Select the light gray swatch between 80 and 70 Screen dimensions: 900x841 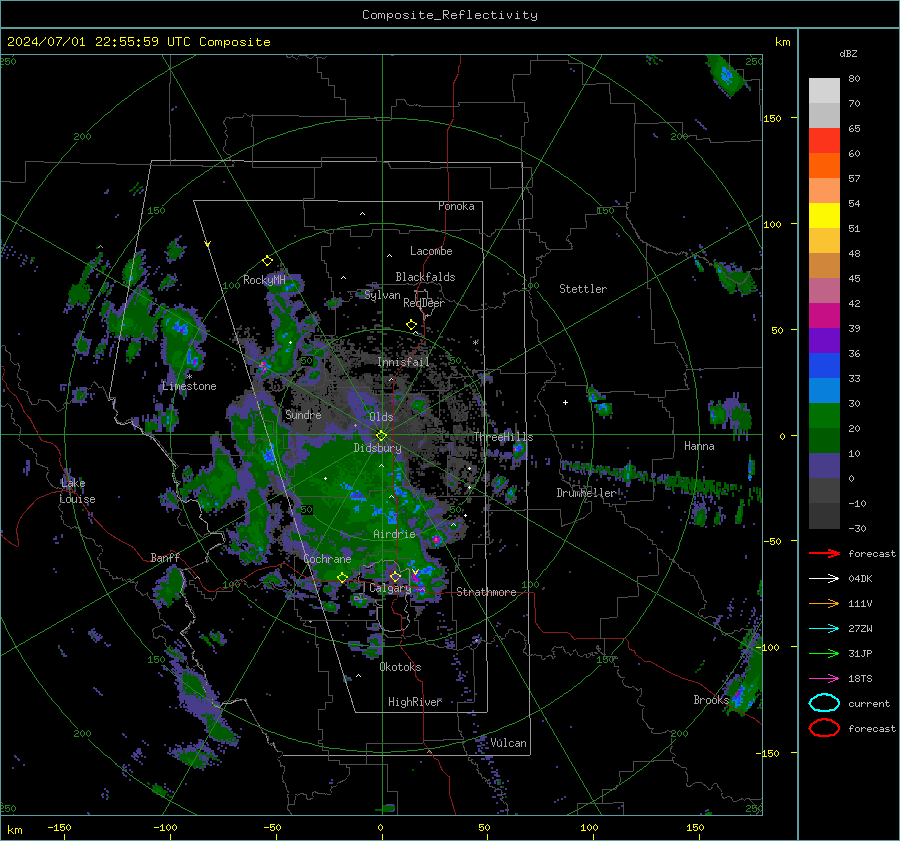824,91
